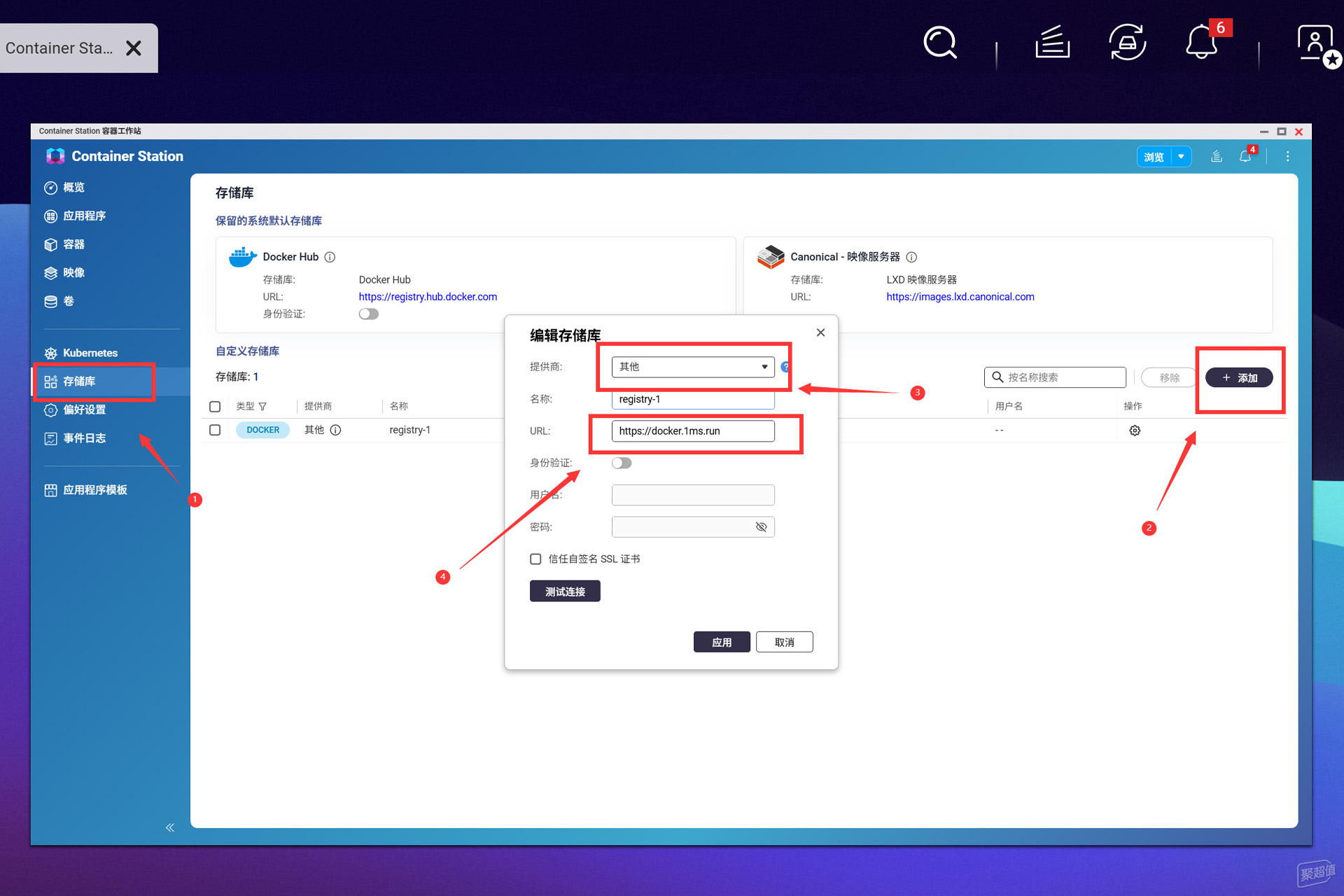Click the Docker Hub info icon

(x=330, y=257)
